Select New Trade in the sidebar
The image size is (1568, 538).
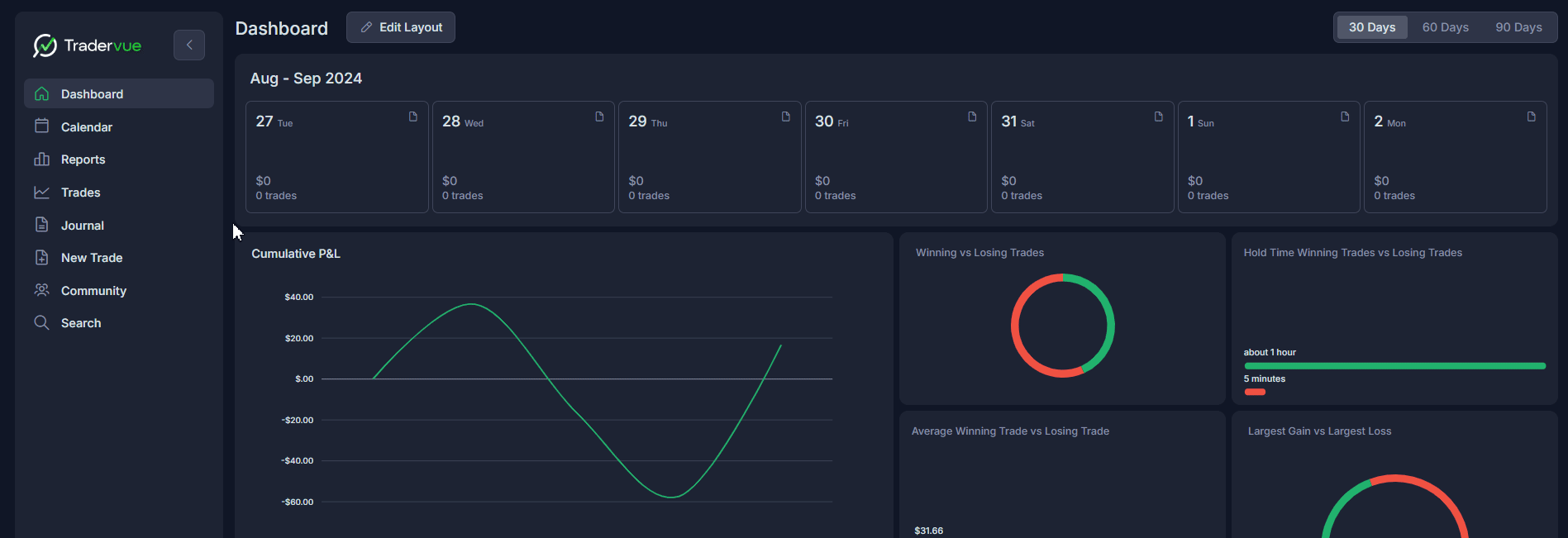(x=119, y=257)
